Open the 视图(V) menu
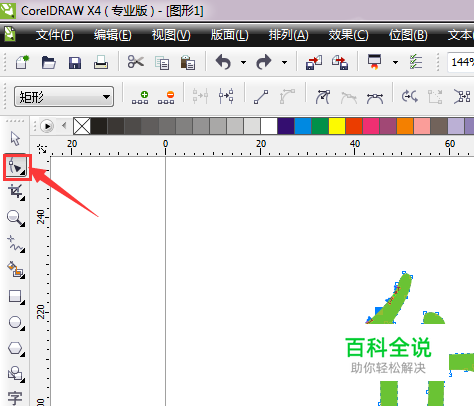This screenshot has width=474, height=406. [171, 35]
